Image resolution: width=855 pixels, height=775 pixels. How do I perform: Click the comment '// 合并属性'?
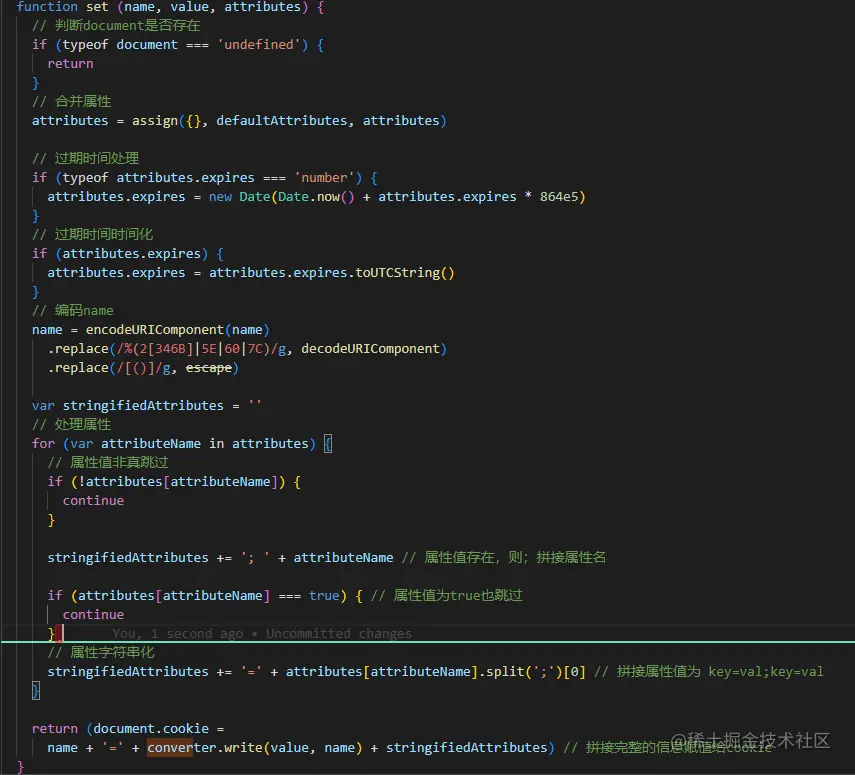click(x=71, y=101)
